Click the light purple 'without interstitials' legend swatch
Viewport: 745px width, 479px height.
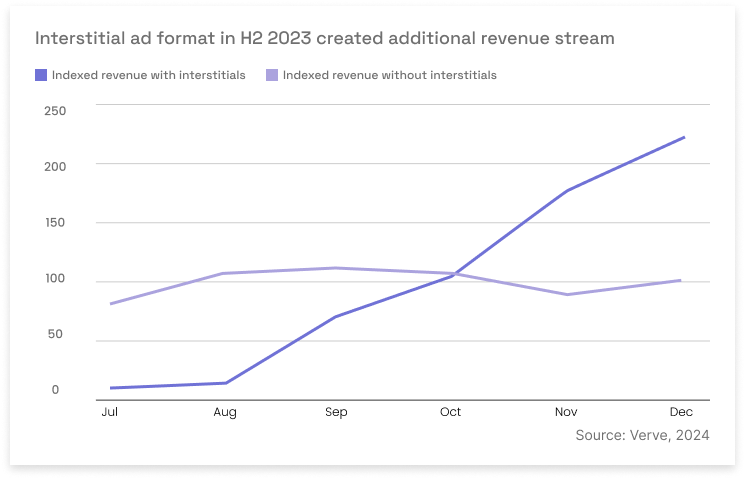coord(272,75)
